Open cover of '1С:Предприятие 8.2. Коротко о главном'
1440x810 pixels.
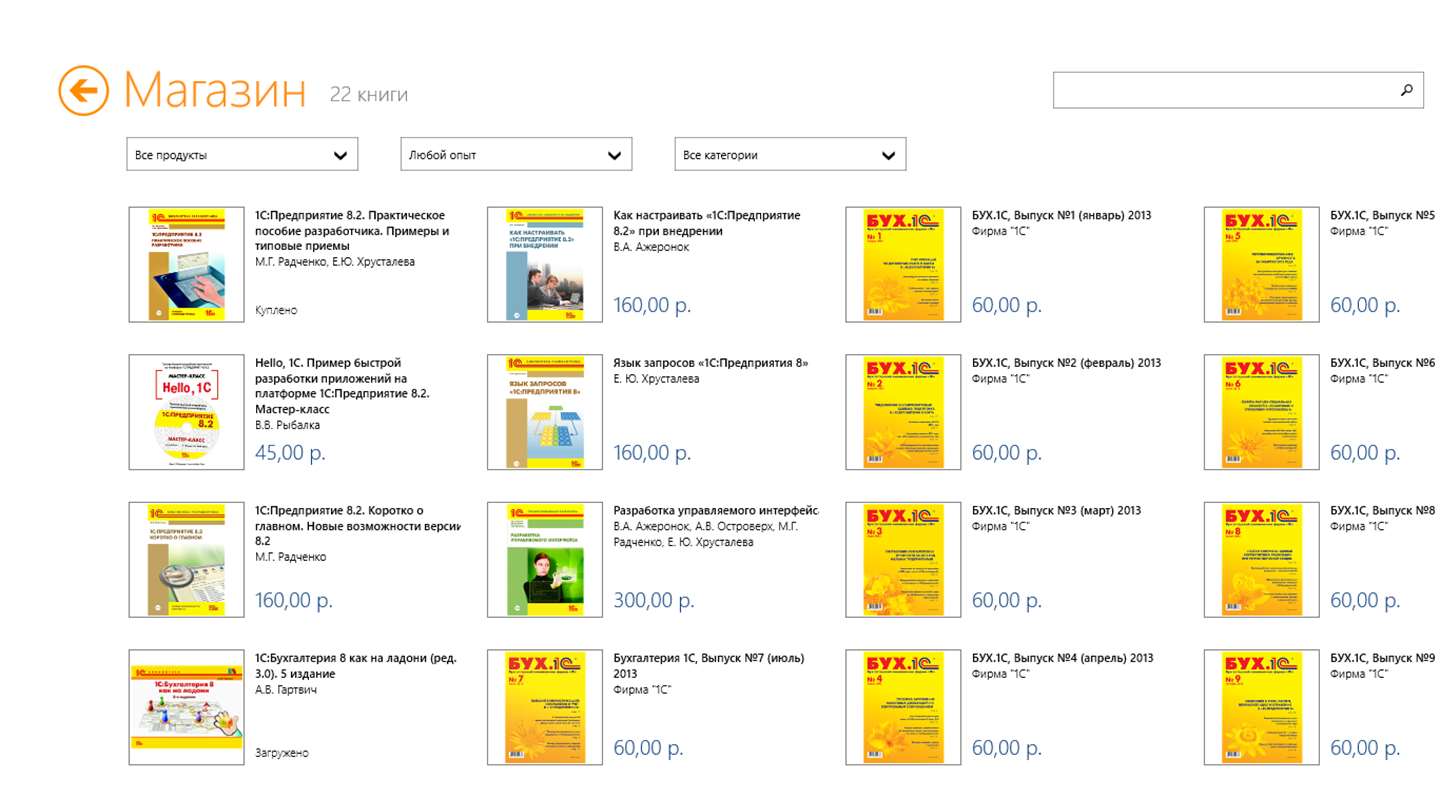click(186, 560)
